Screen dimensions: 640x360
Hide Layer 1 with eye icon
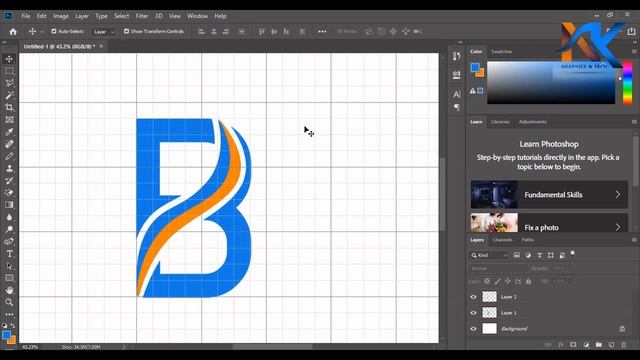click(473, 313)
